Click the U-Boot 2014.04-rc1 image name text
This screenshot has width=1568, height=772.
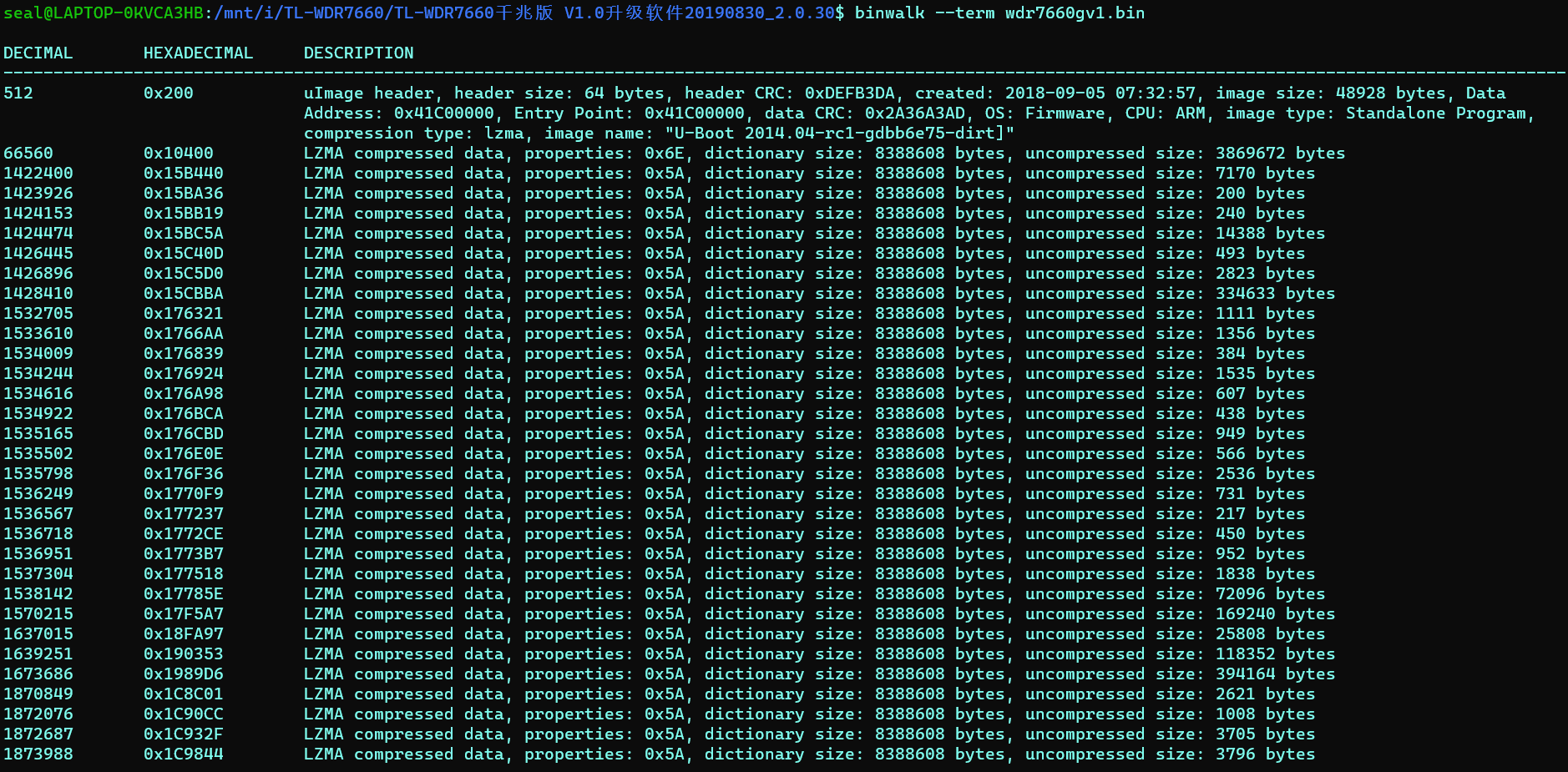(x=839, y=133)
